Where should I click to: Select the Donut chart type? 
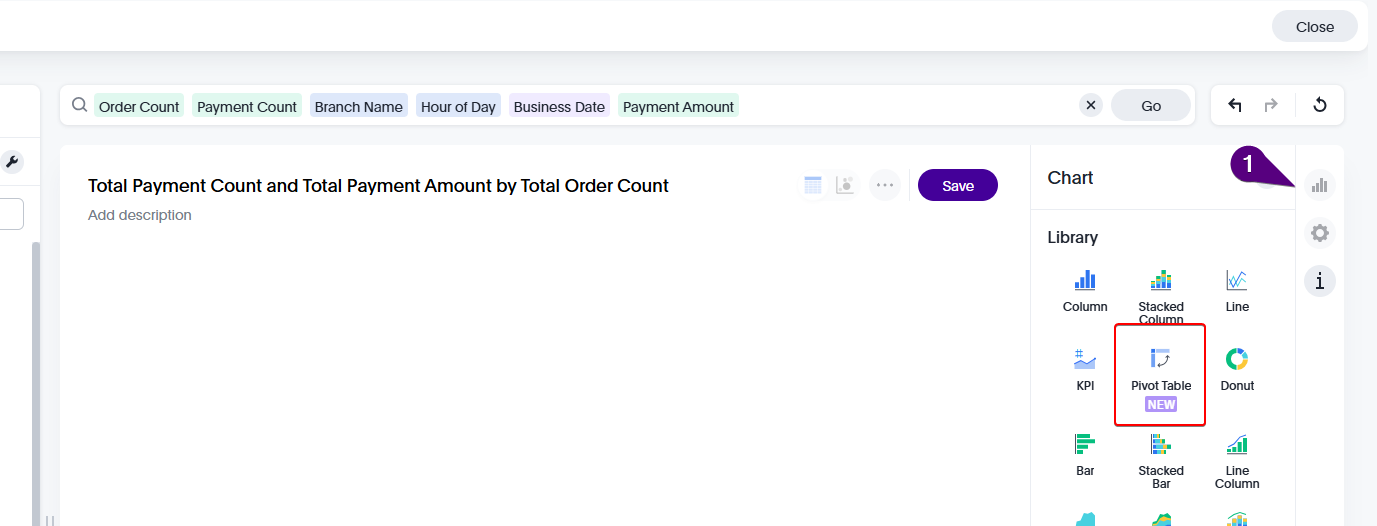[1237, 368]
